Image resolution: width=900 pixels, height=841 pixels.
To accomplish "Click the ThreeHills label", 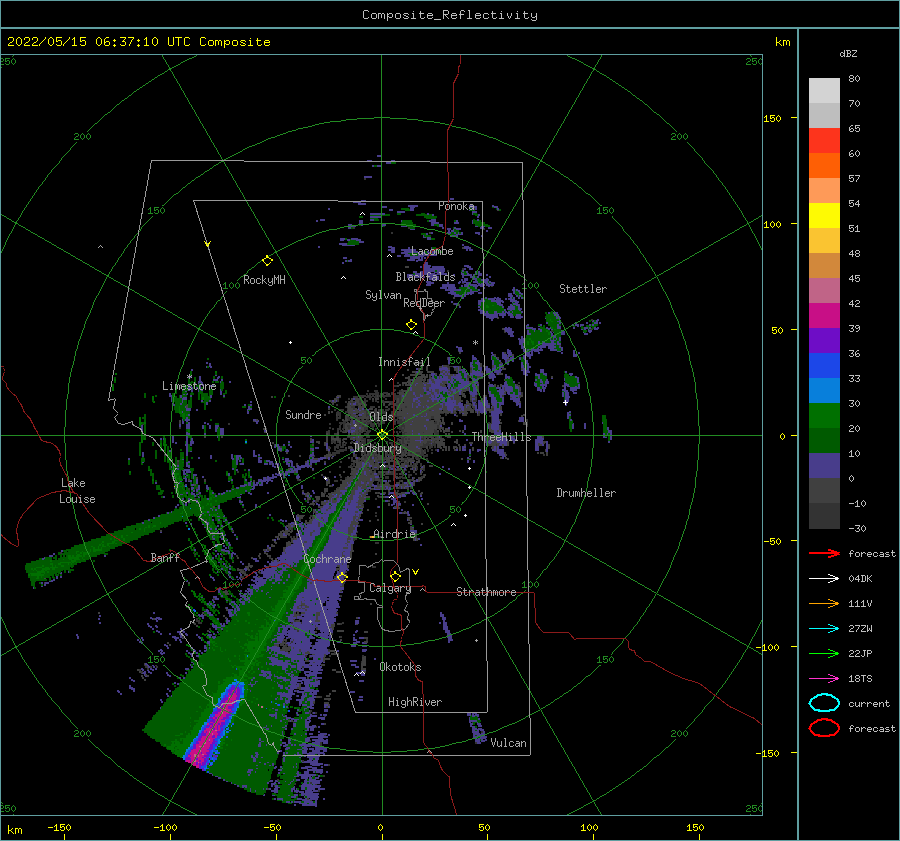I will [502, 437].
